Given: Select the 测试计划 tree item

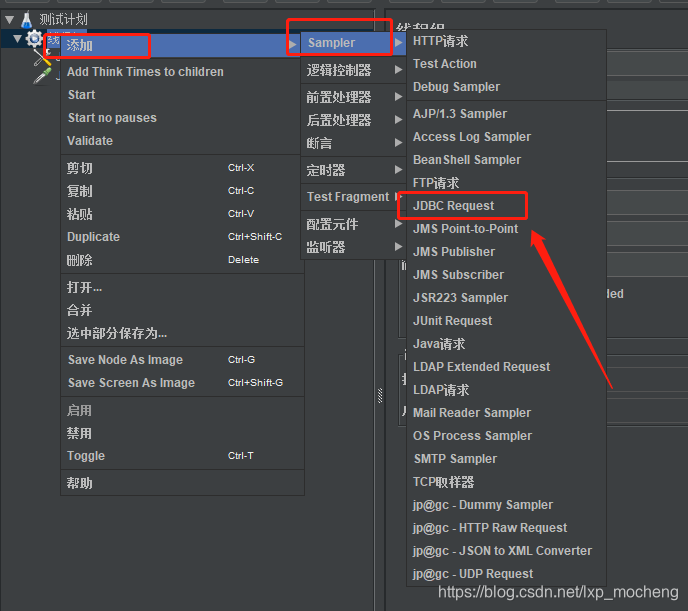Looking at the screenshot, I should pyautogui.click(x=64, y=19).
